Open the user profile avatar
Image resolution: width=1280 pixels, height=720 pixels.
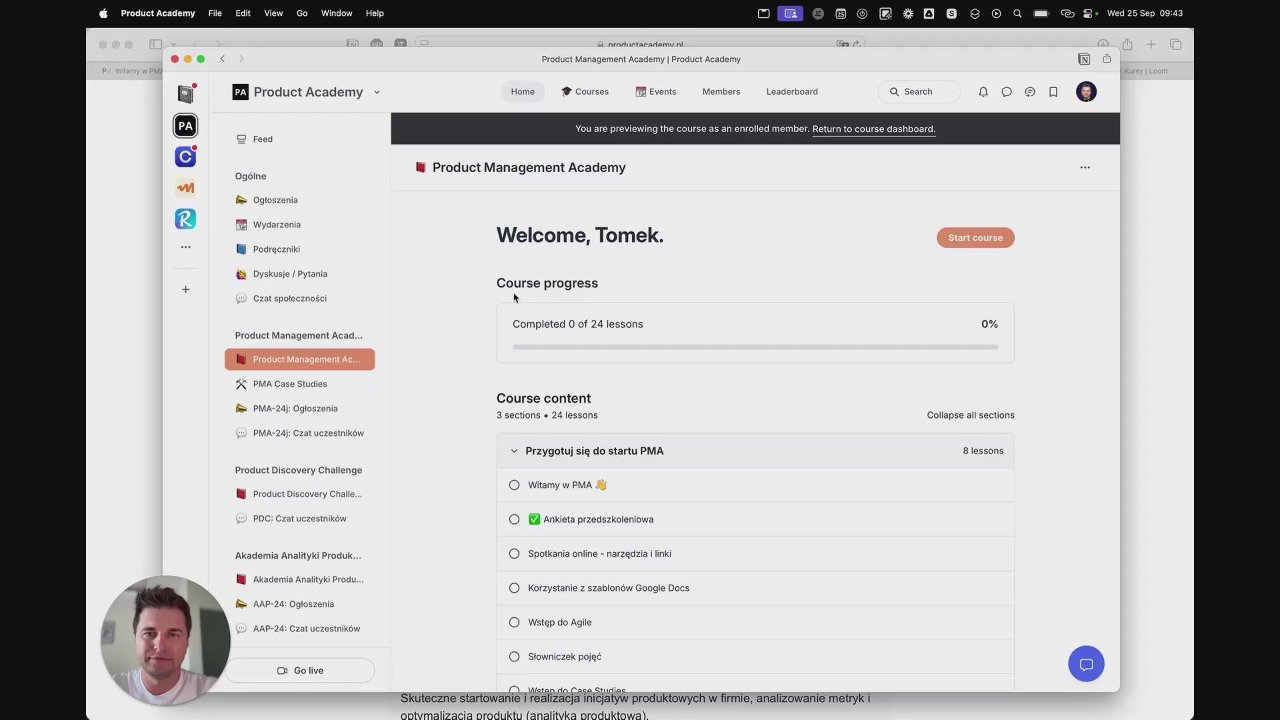tap(1086, 92)
